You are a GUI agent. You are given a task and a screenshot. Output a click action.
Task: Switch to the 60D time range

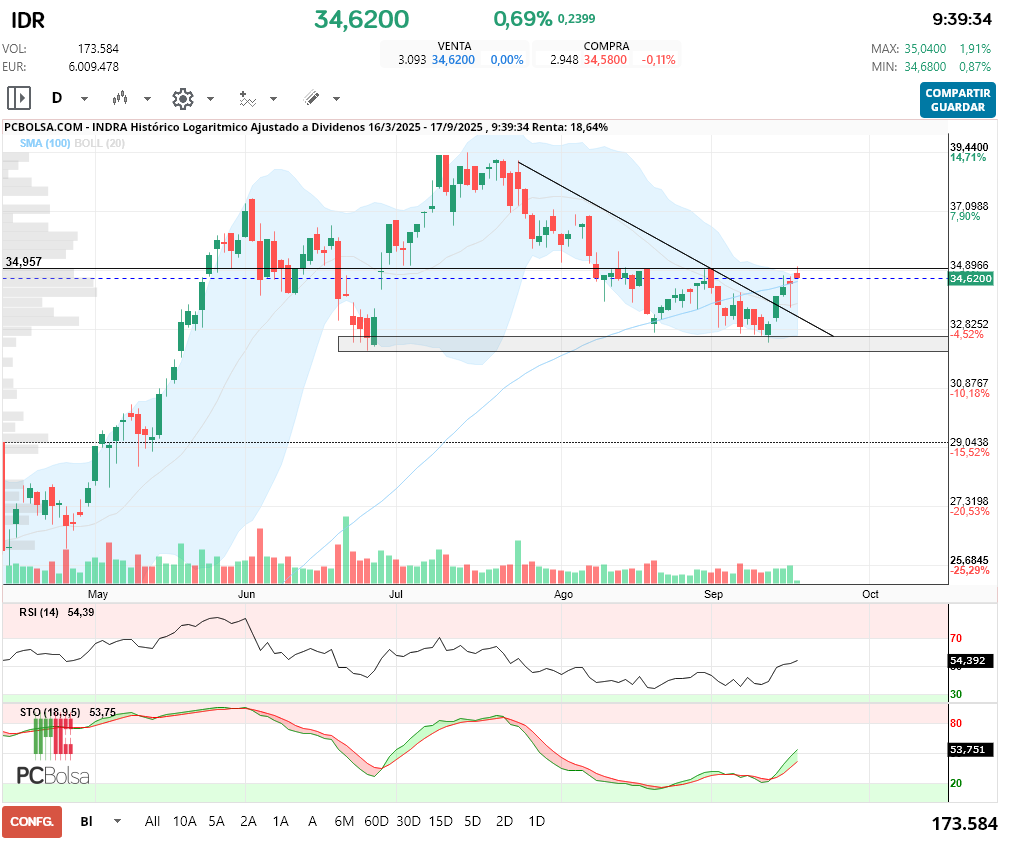coord(377,821)
